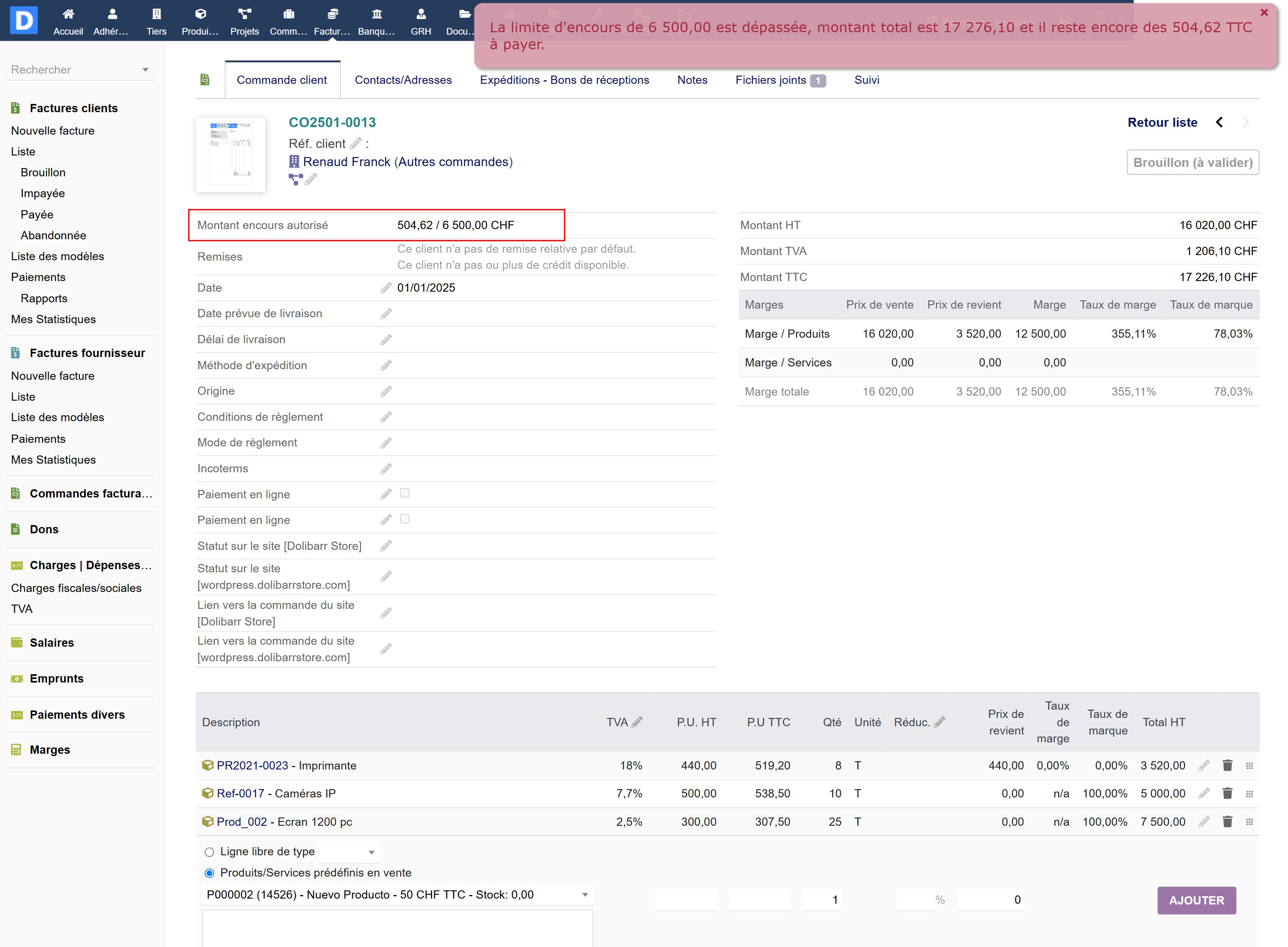Delete the Imprimante line with trash icon
This screenshot has width=1288, height=947.
click(1227, 766)
